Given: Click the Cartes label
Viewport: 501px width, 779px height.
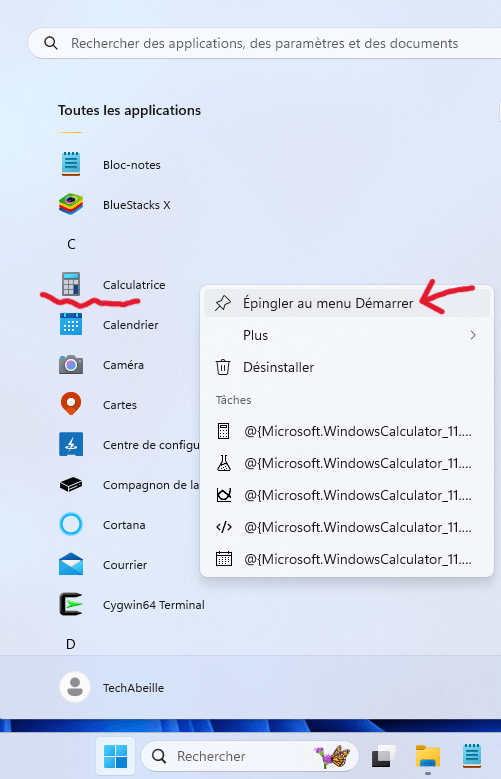Looking at the screenshot, I should click(120, 405).
